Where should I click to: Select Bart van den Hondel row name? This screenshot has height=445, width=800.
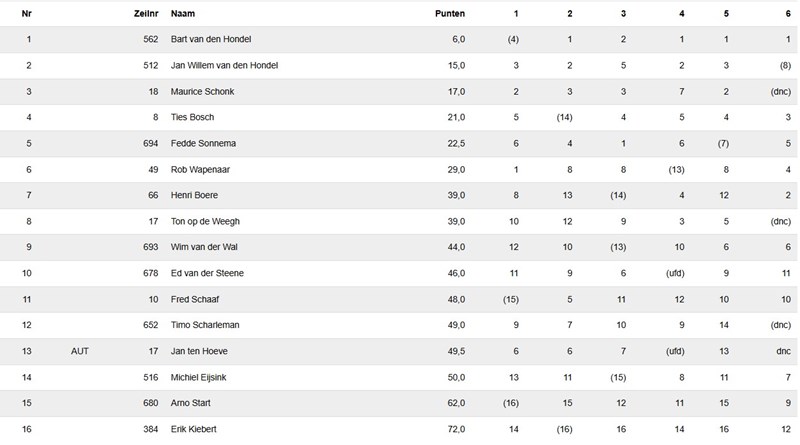point(211,39)
